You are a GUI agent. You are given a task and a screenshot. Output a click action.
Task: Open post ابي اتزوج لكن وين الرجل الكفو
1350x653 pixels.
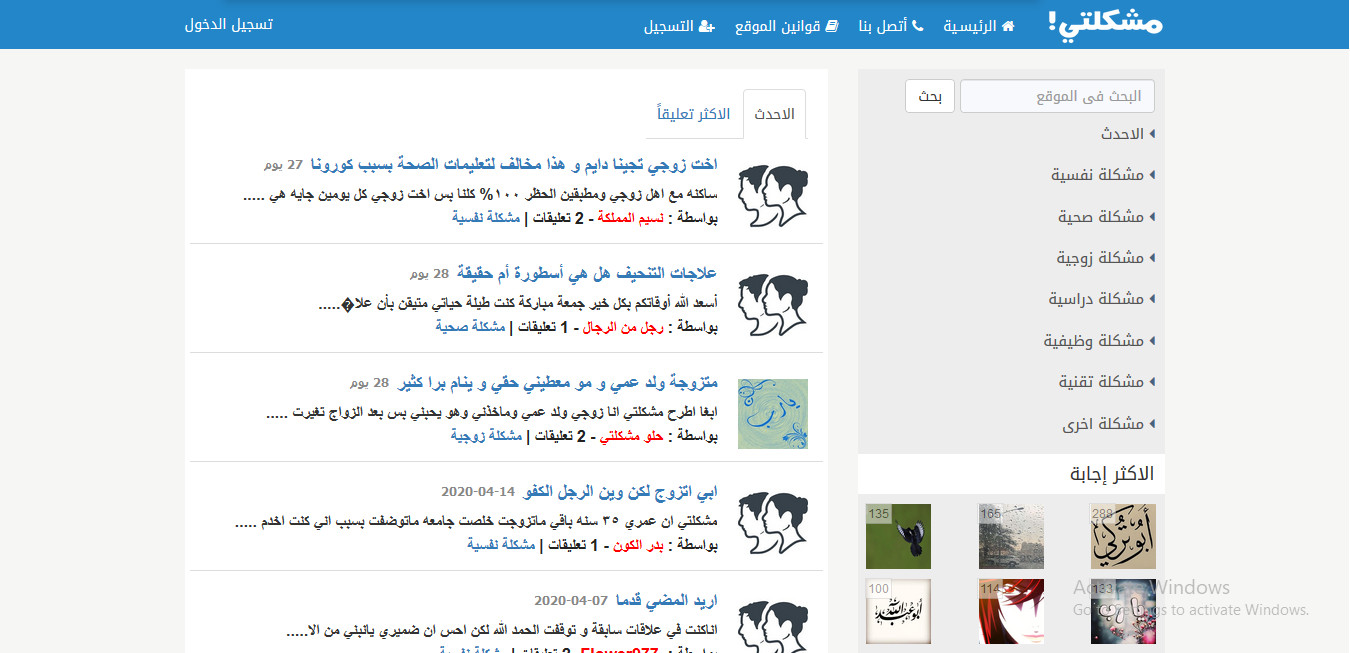pyautogui.click(x=621, y=492)
